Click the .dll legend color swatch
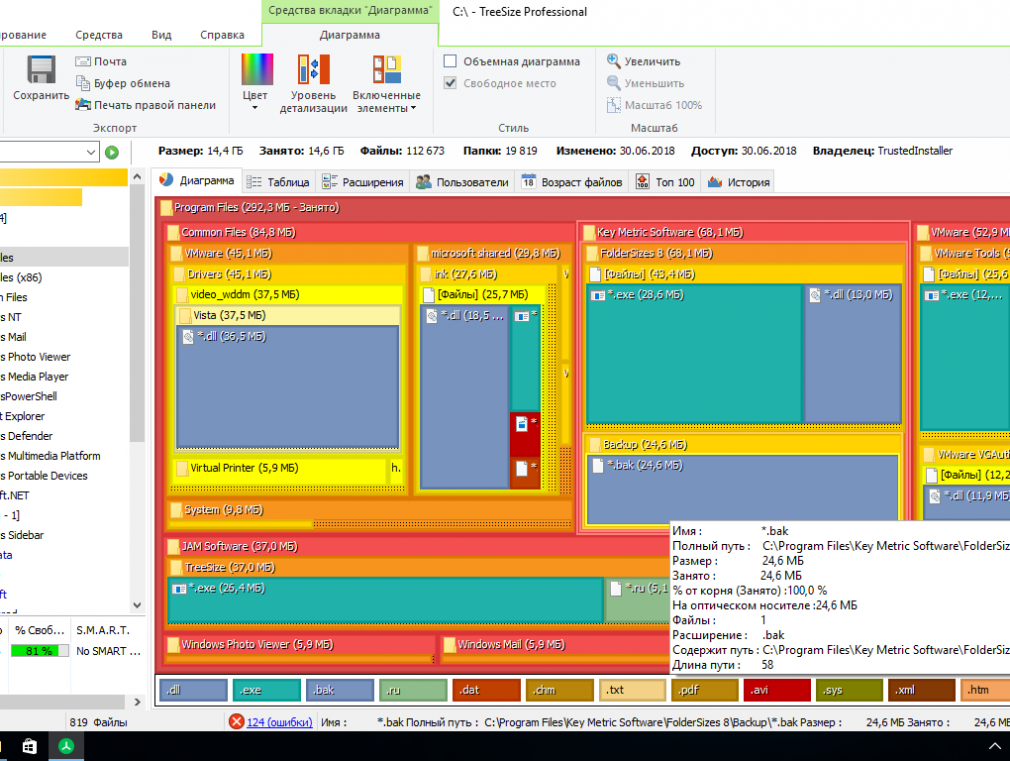 tap(193, 690)
